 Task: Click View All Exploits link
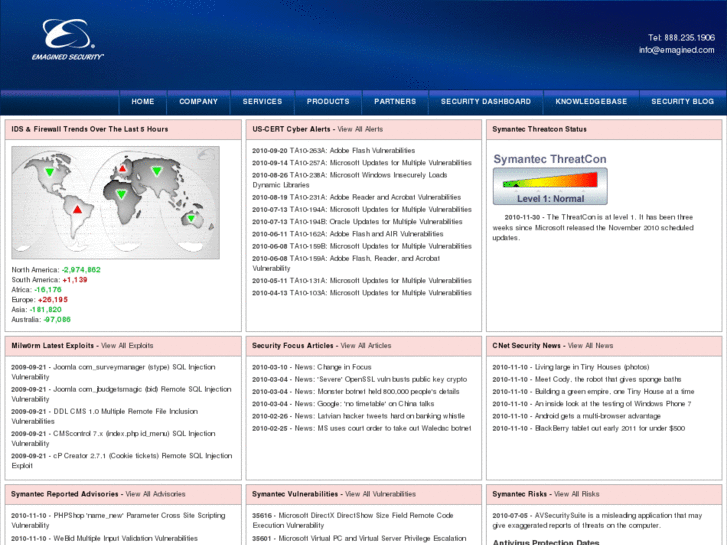[127, 346]
